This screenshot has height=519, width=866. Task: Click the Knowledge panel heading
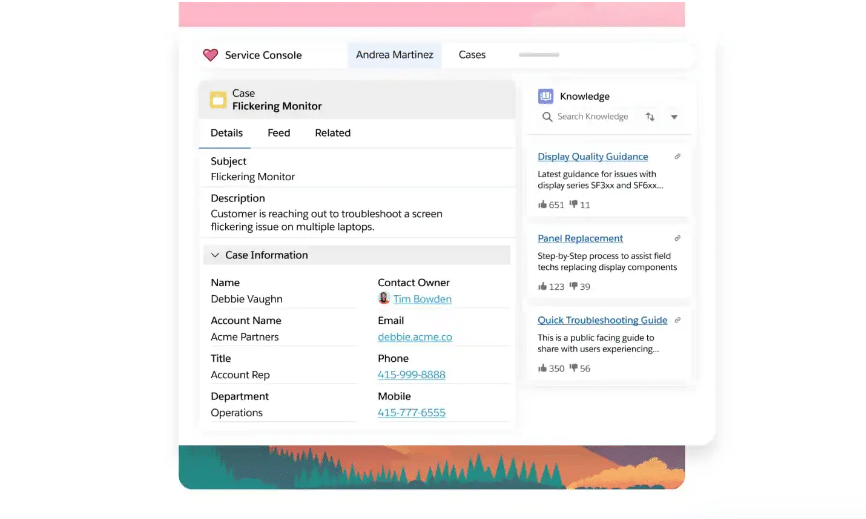[x=584, y=96]
